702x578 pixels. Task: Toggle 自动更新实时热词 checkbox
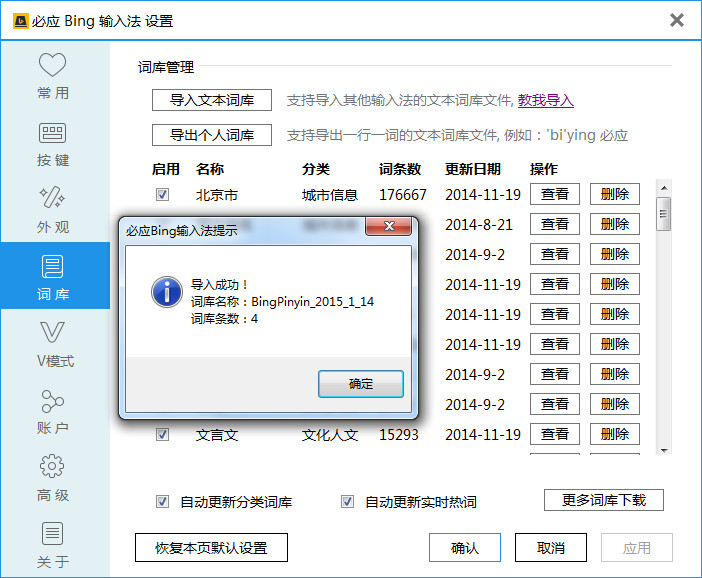(x=347, y=501)
